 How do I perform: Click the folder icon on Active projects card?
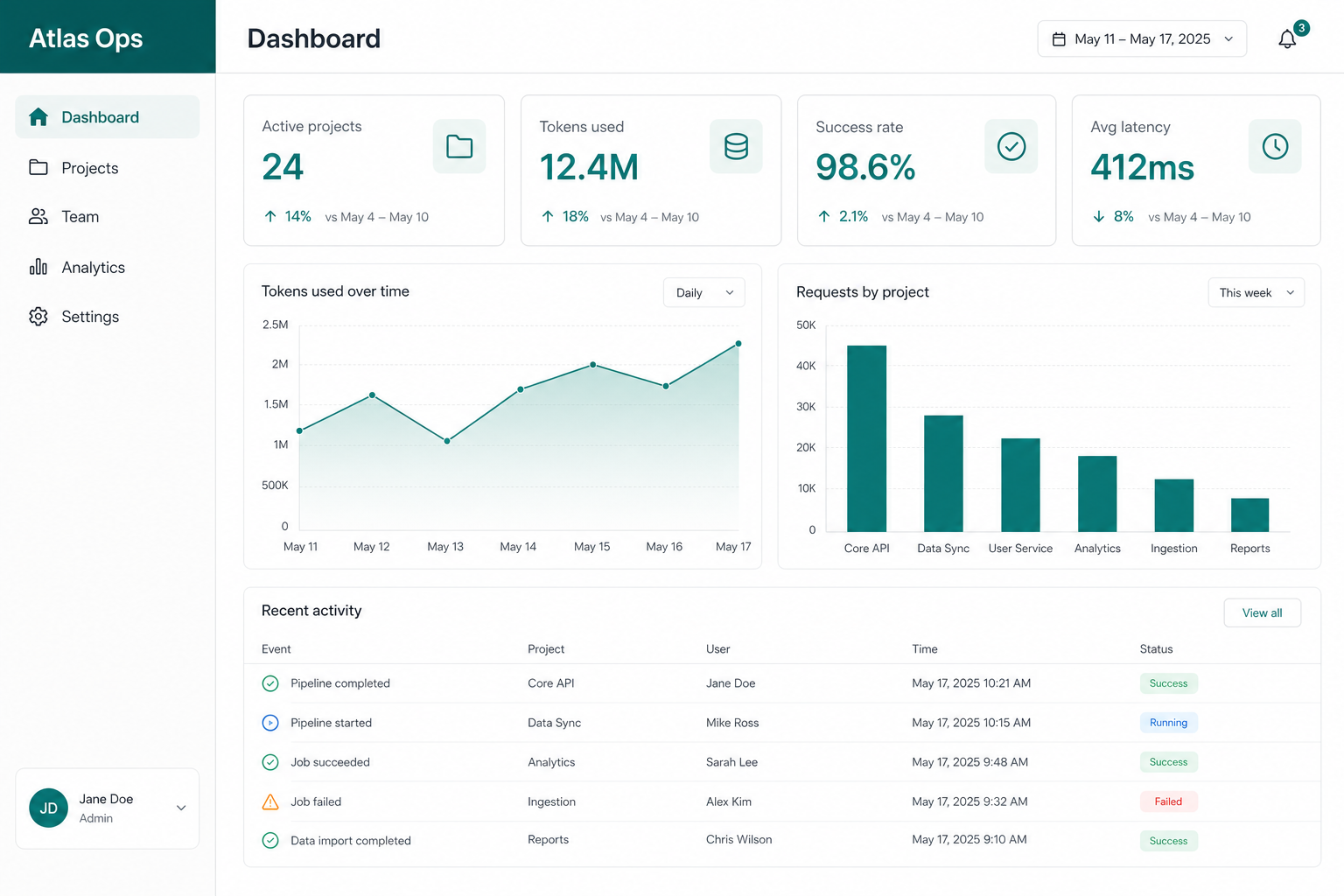pos(459,146)
